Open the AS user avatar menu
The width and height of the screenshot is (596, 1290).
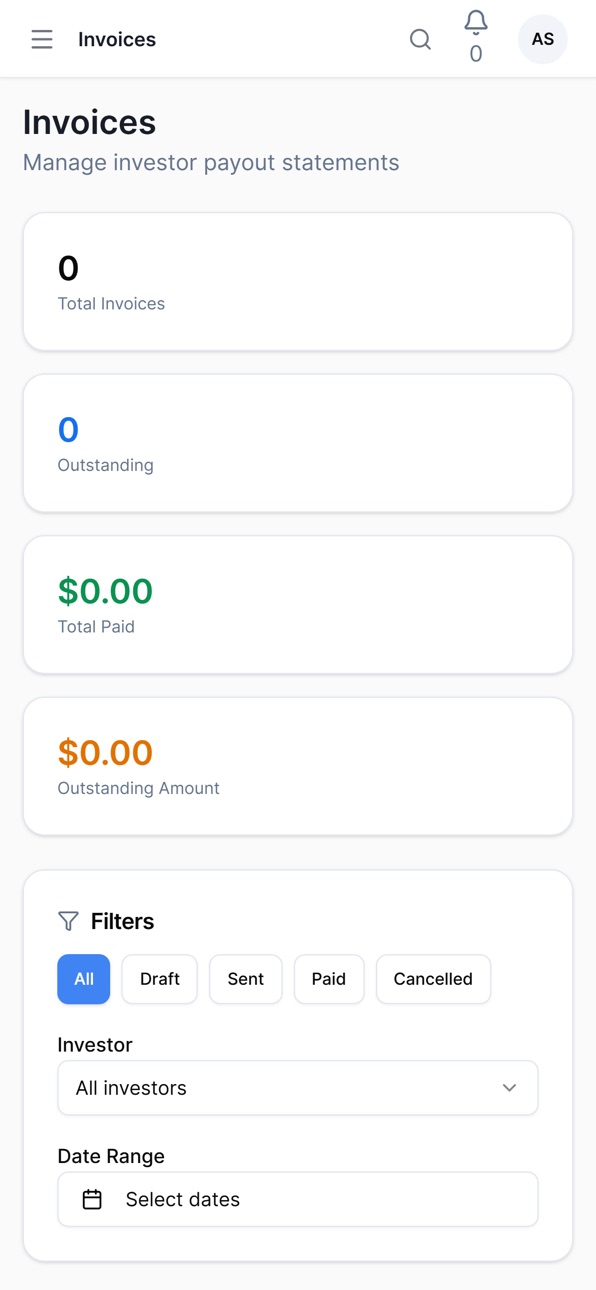(x=543, y=39)
